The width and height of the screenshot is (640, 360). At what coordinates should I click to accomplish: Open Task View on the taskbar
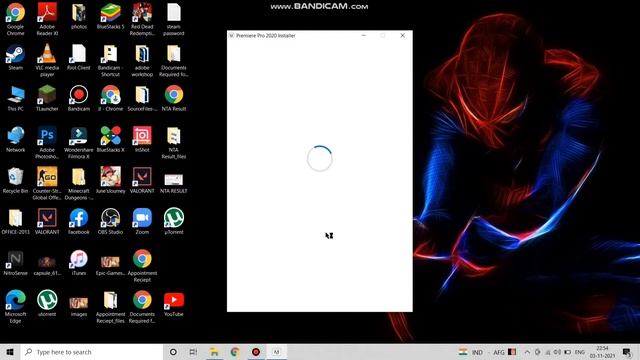(193, 352)
